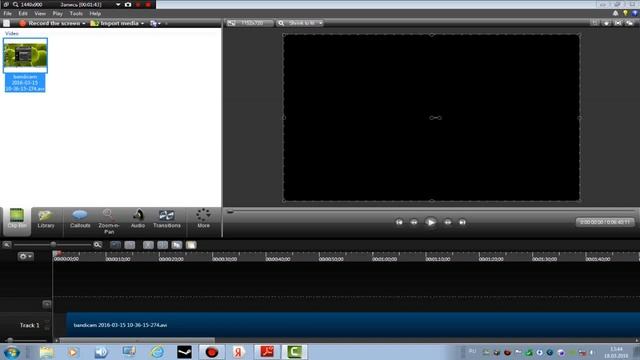Click the timeline split button
Image resolution: width=640 pixels, height=360 pixels.
pos(162,245)
